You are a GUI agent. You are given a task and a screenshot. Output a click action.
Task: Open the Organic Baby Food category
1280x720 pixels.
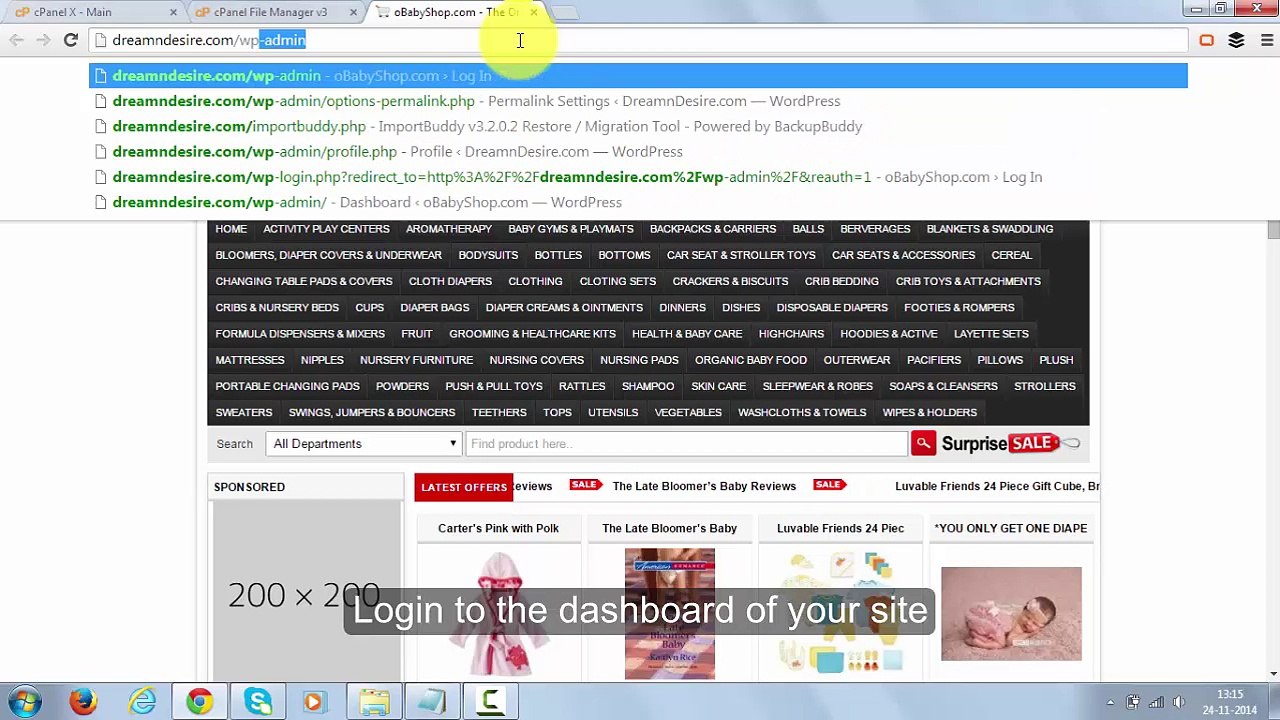(x=751, y=360)
